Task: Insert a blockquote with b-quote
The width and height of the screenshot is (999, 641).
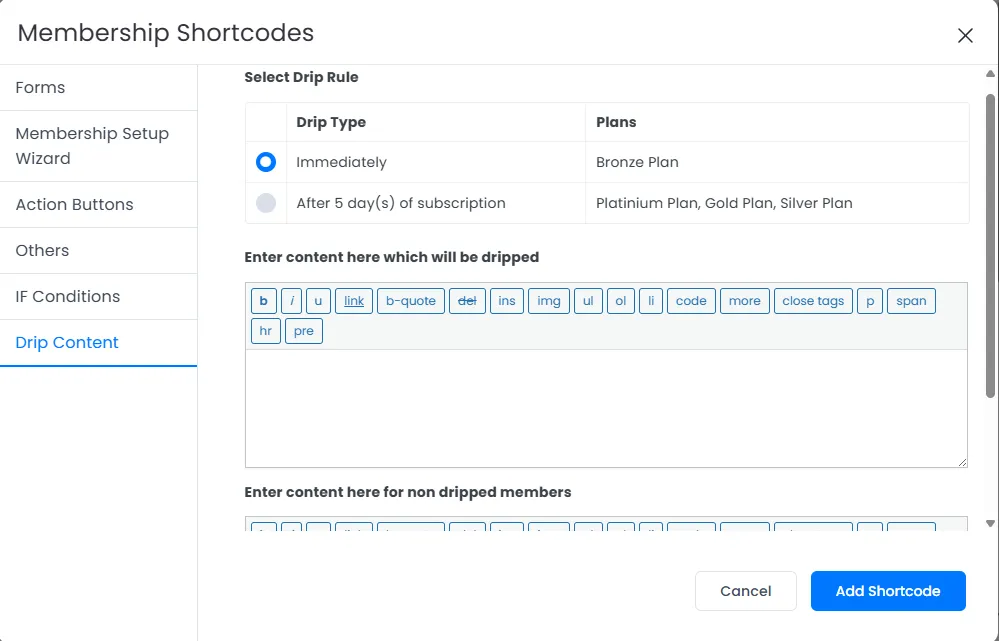Action: pos(410,300)
